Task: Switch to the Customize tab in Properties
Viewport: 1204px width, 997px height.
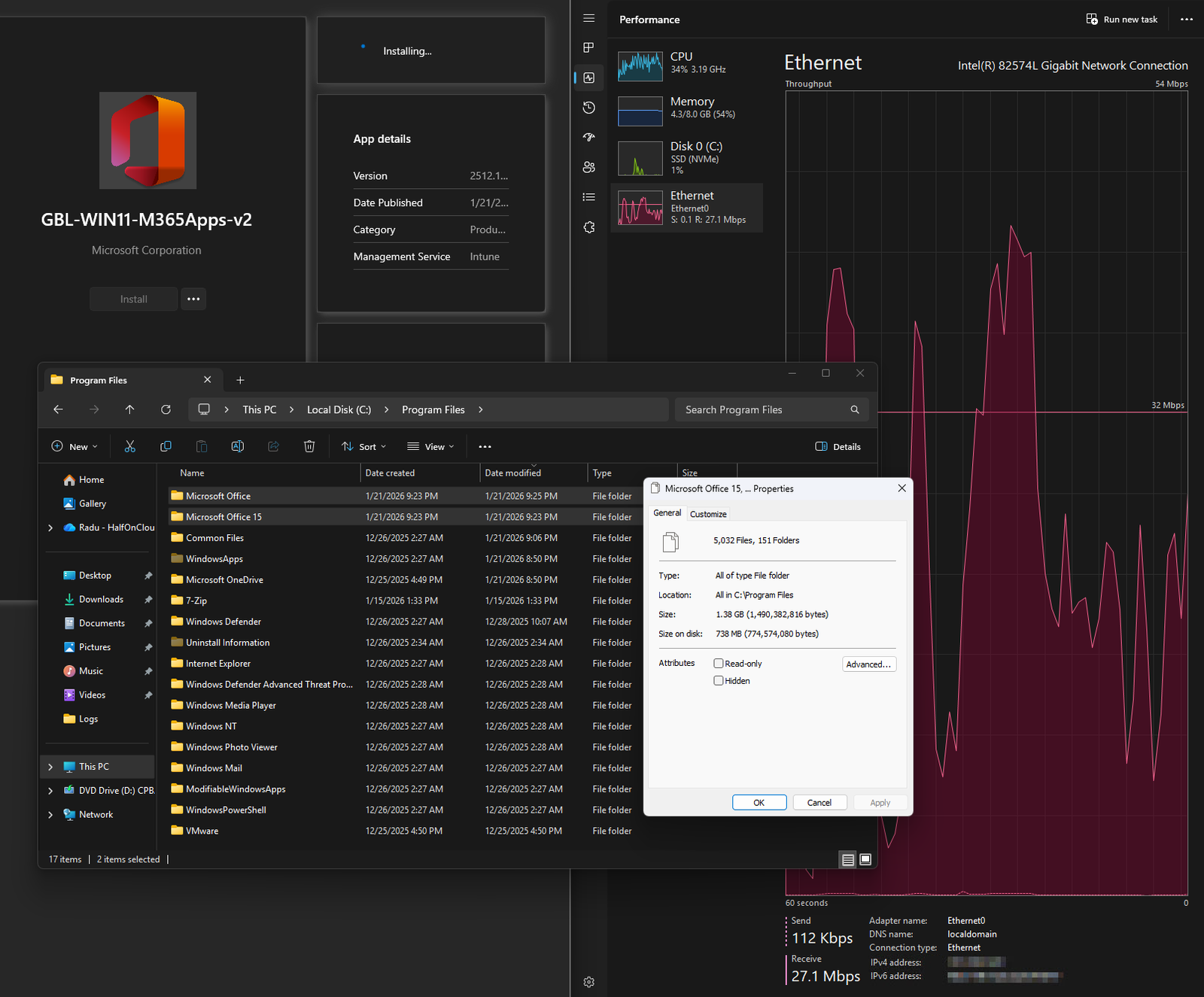Action: pyautogui.click(x=708, y=514)
